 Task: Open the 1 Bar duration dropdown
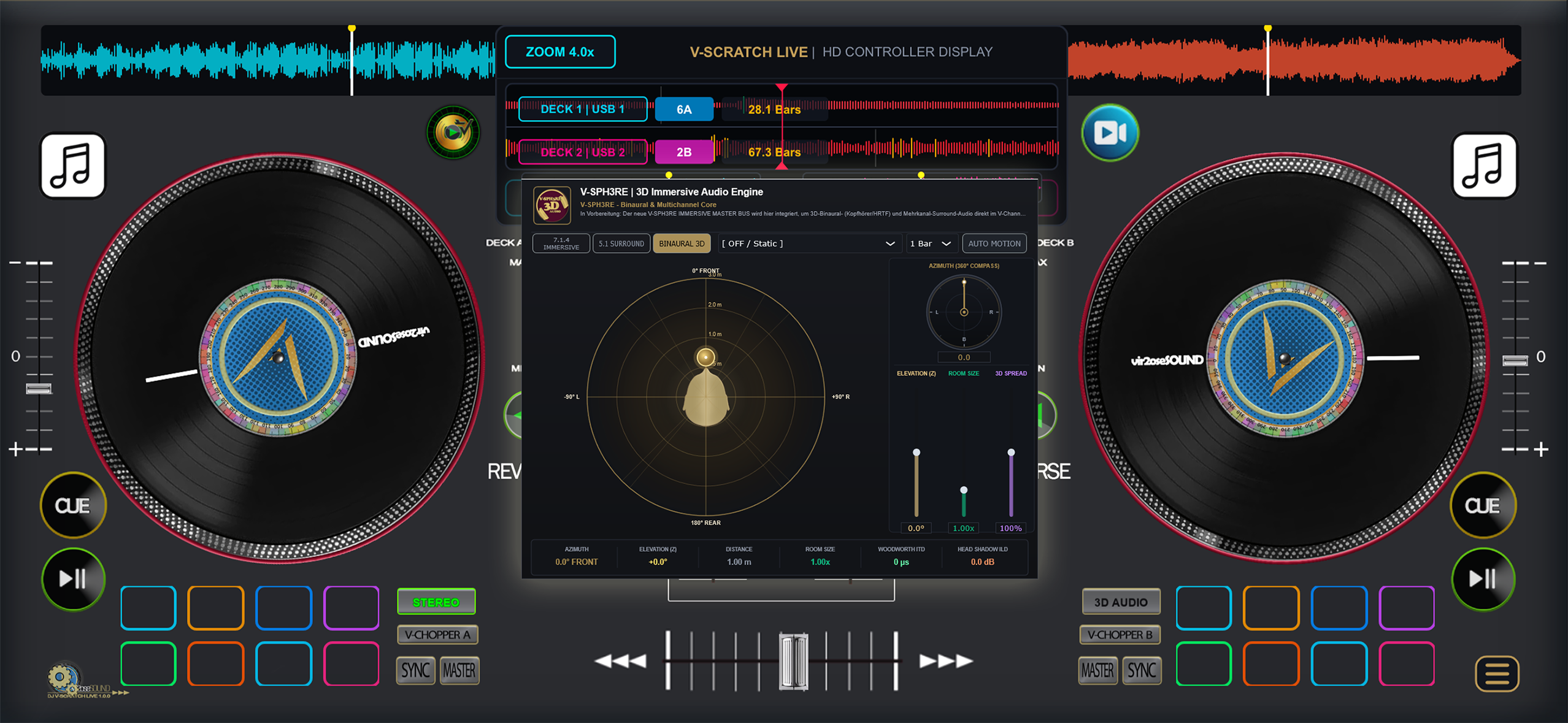click(x=931, y=243)
